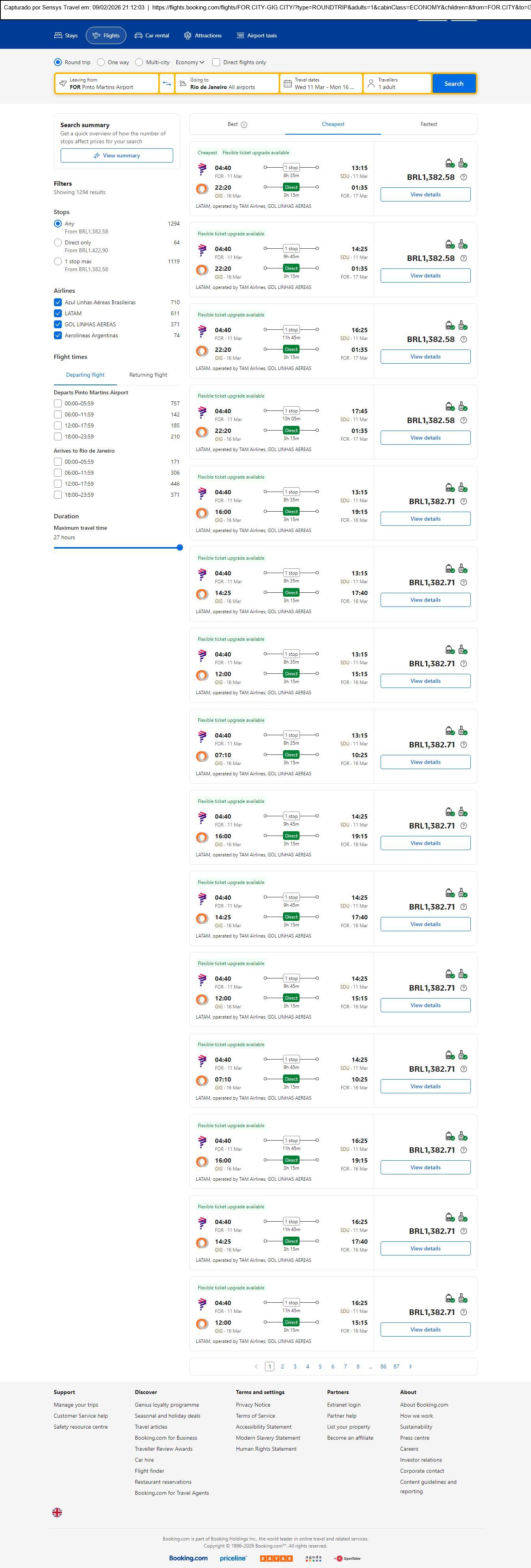531x1568 pixels.
Task: Click the help icon beside first BRL1,382.58 price
Action: click(463, 177)
